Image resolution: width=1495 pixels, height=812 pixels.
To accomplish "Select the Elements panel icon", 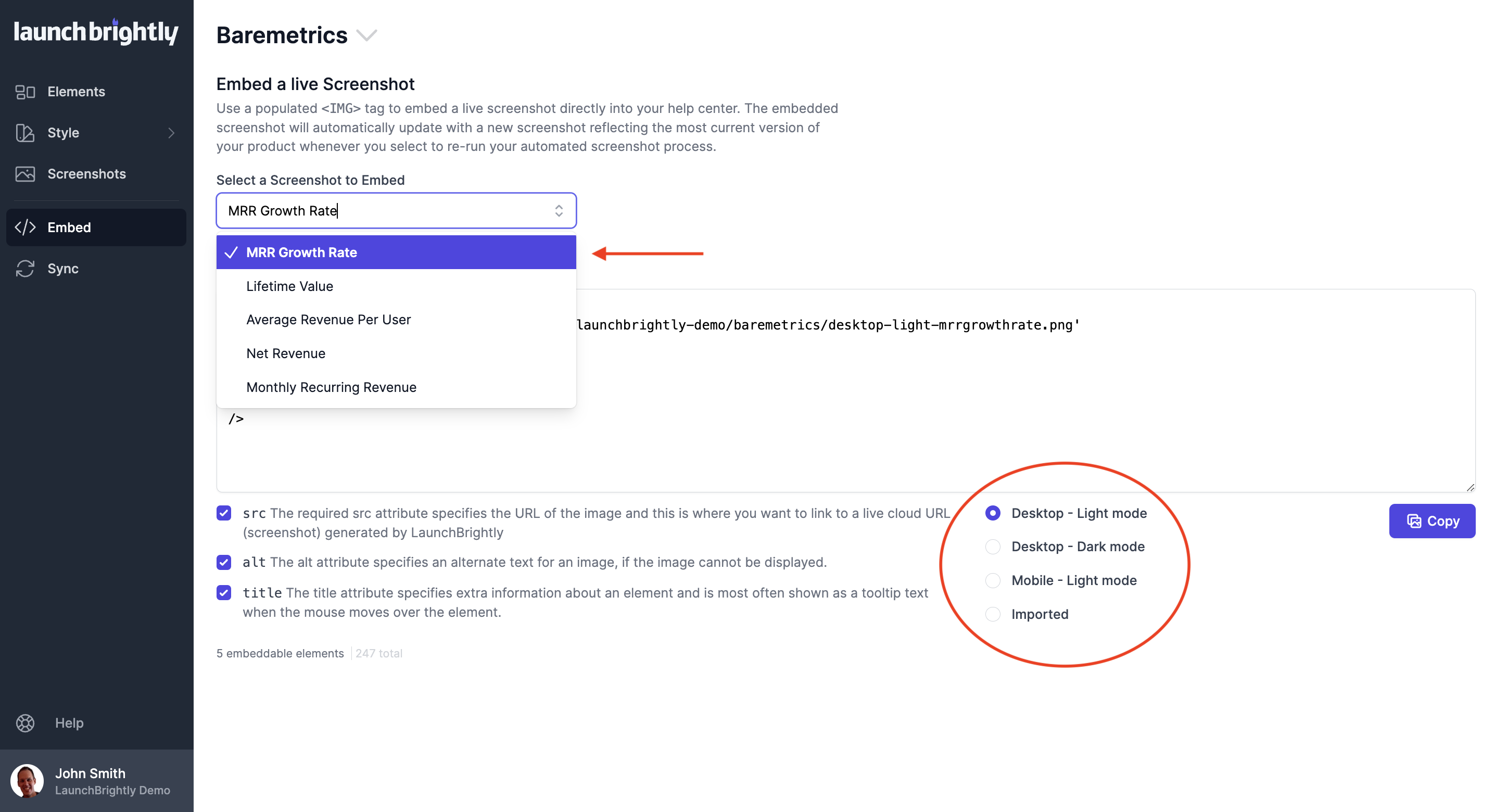I will coord(24,91).
